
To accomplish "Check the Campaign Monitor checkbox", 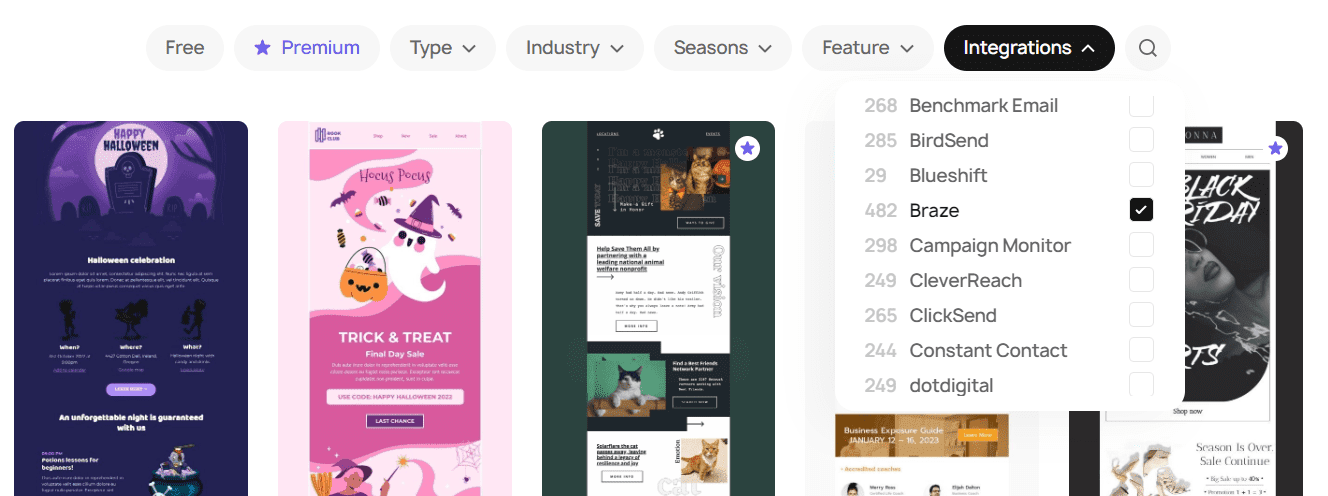I will (x=1141, y=245).
